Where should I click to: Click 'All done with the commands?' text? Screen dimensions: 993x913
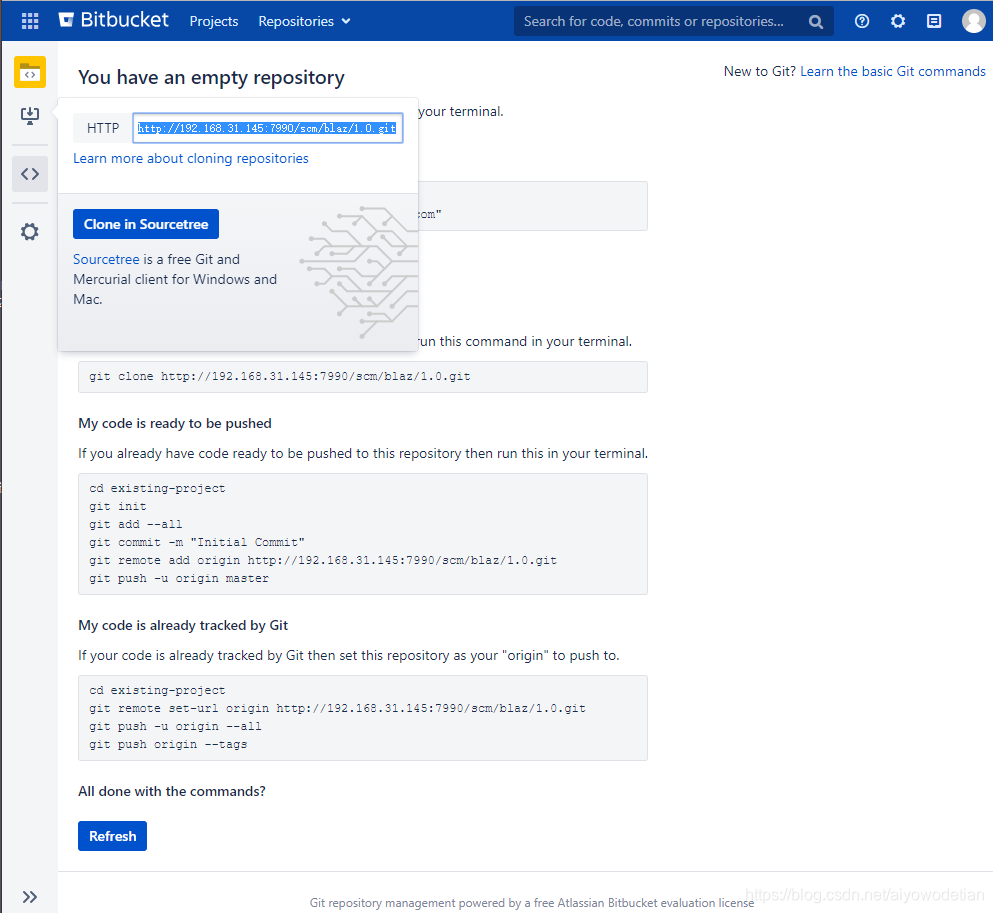point(172,791)
